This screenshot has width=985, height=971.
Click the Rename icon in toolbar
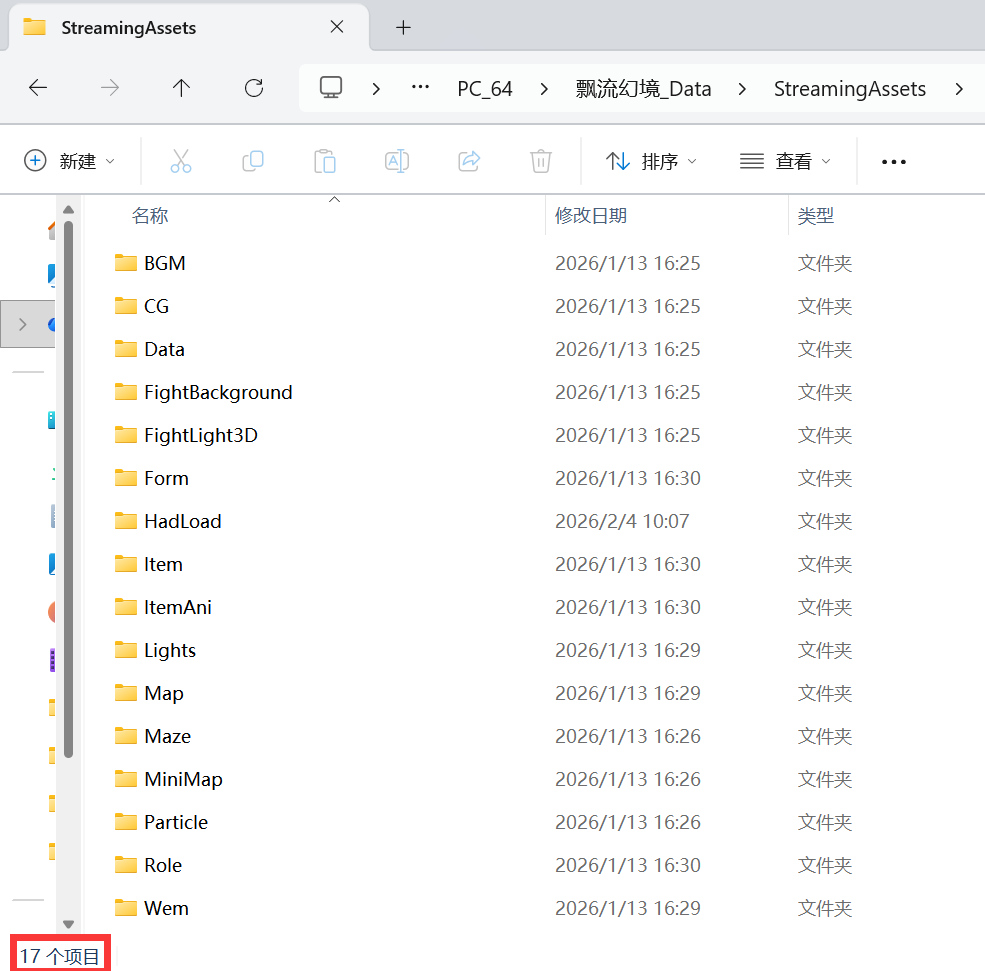click(397, 161)
